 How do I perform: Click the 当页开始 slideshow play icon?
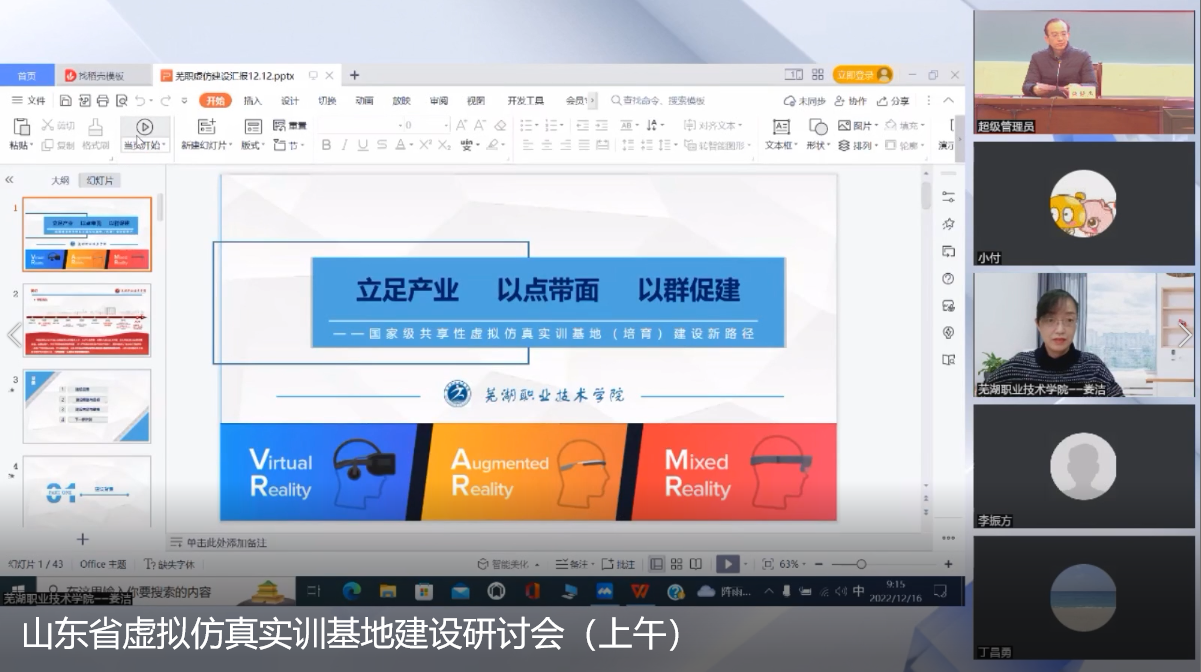[x=145, y=127]
